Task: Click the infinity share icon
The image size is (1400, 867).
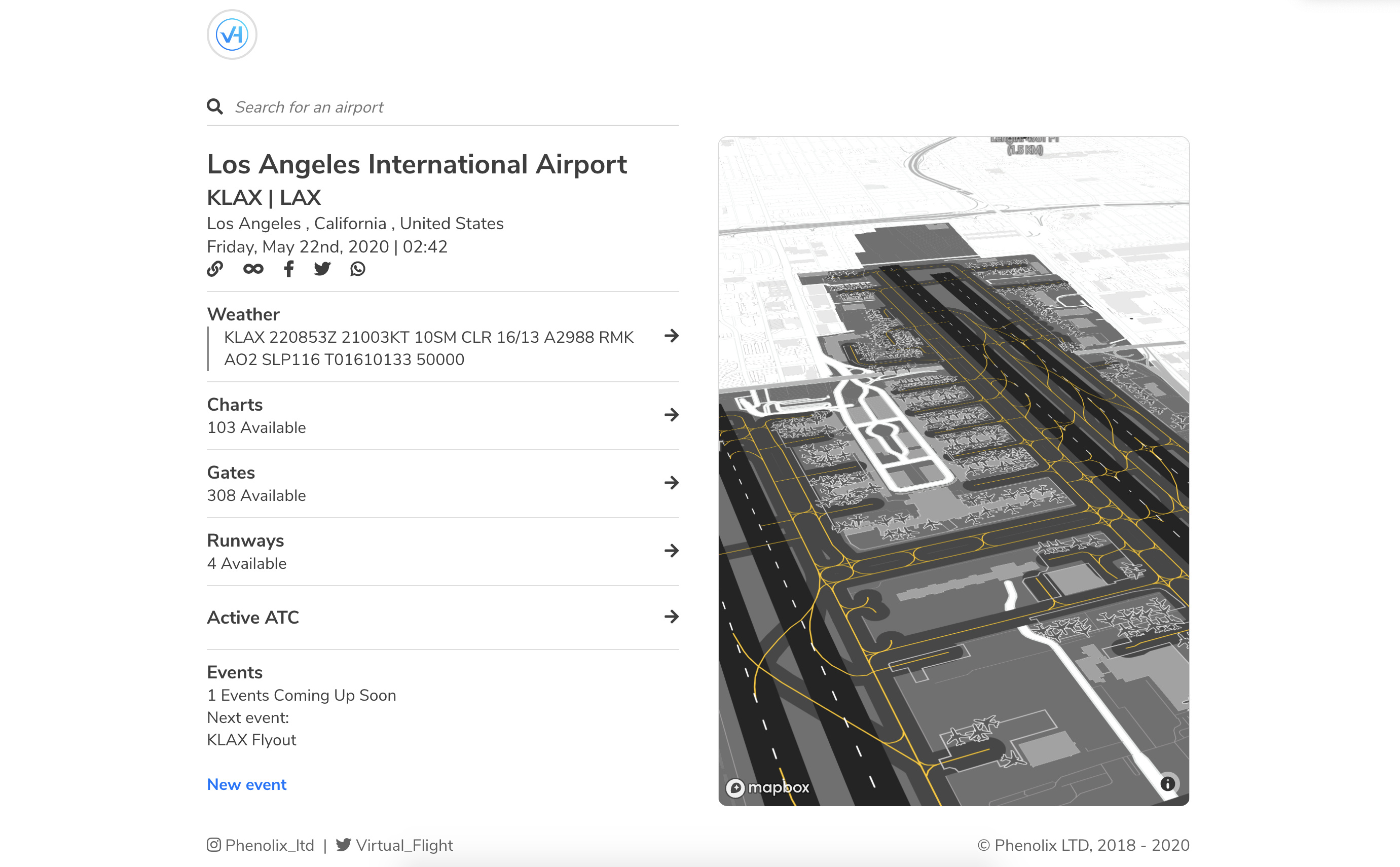Action: tap(253, 268)
